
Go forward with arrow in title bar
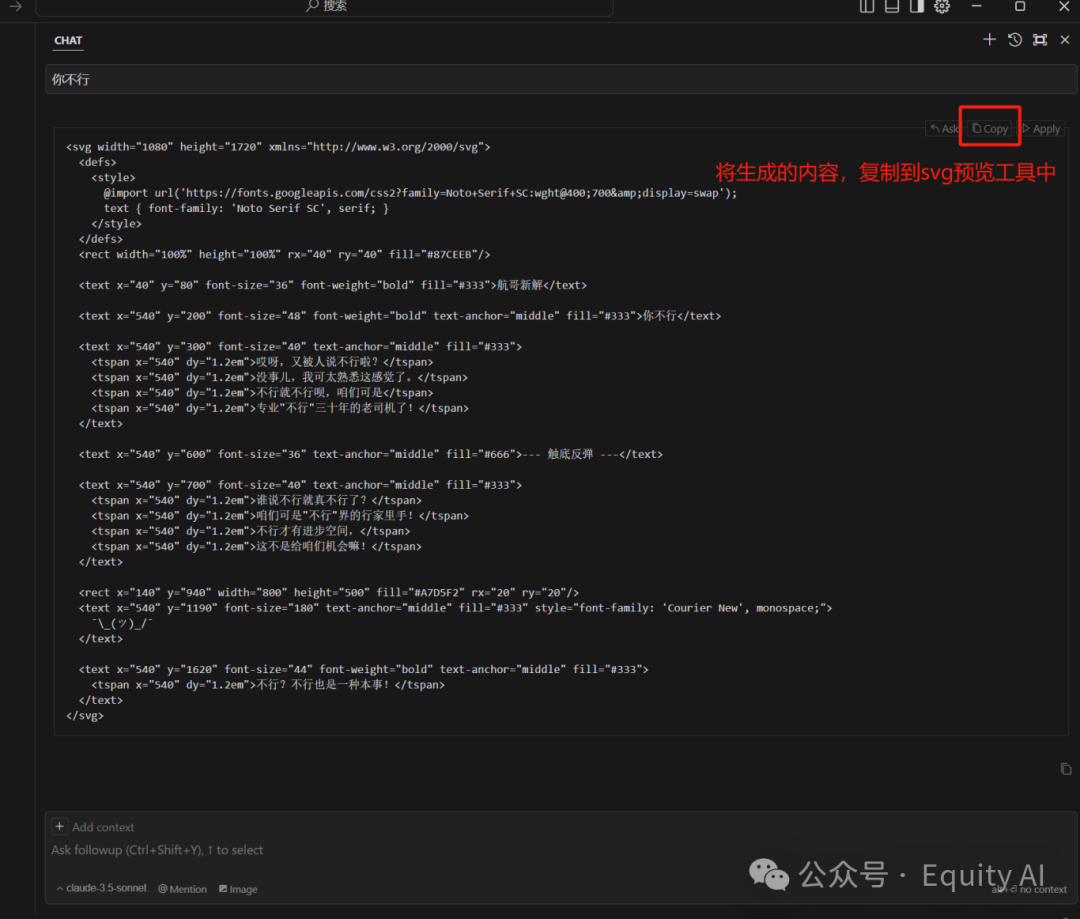[x=16, y=7]
